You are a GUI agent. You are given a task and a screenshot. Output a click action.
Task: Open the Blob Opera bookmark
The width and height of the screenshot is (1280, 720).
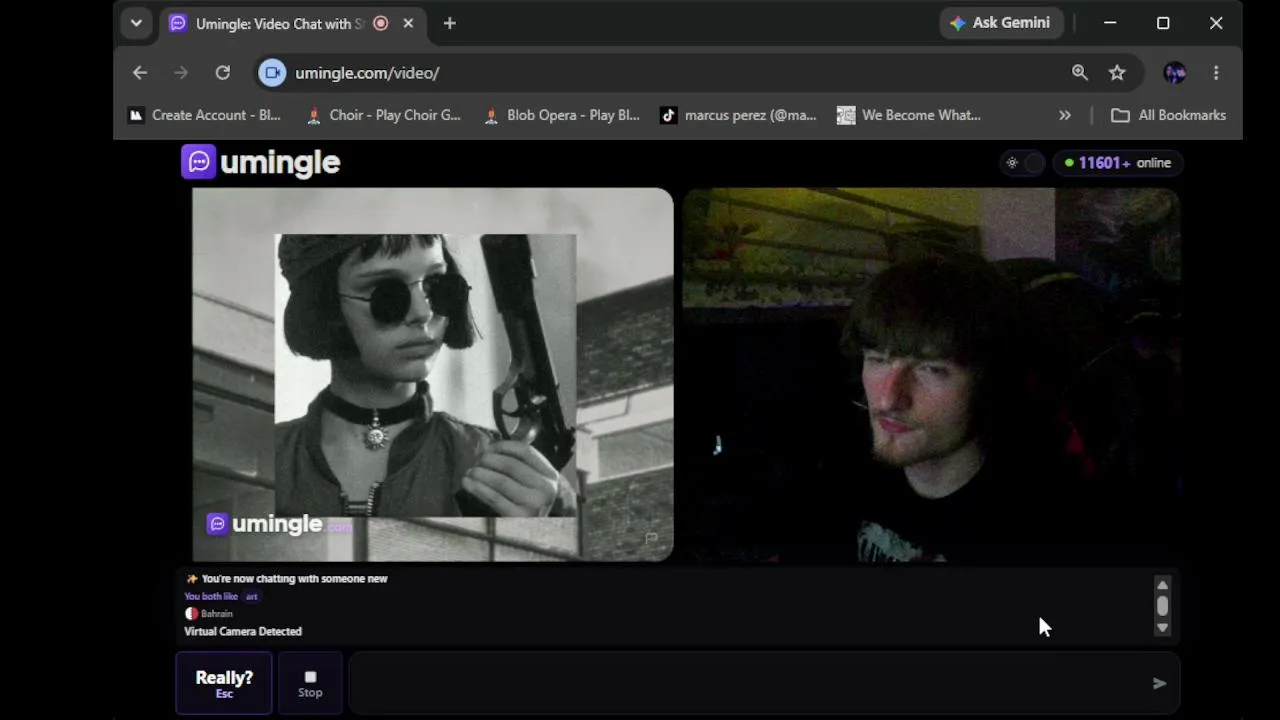click(561, 115)
